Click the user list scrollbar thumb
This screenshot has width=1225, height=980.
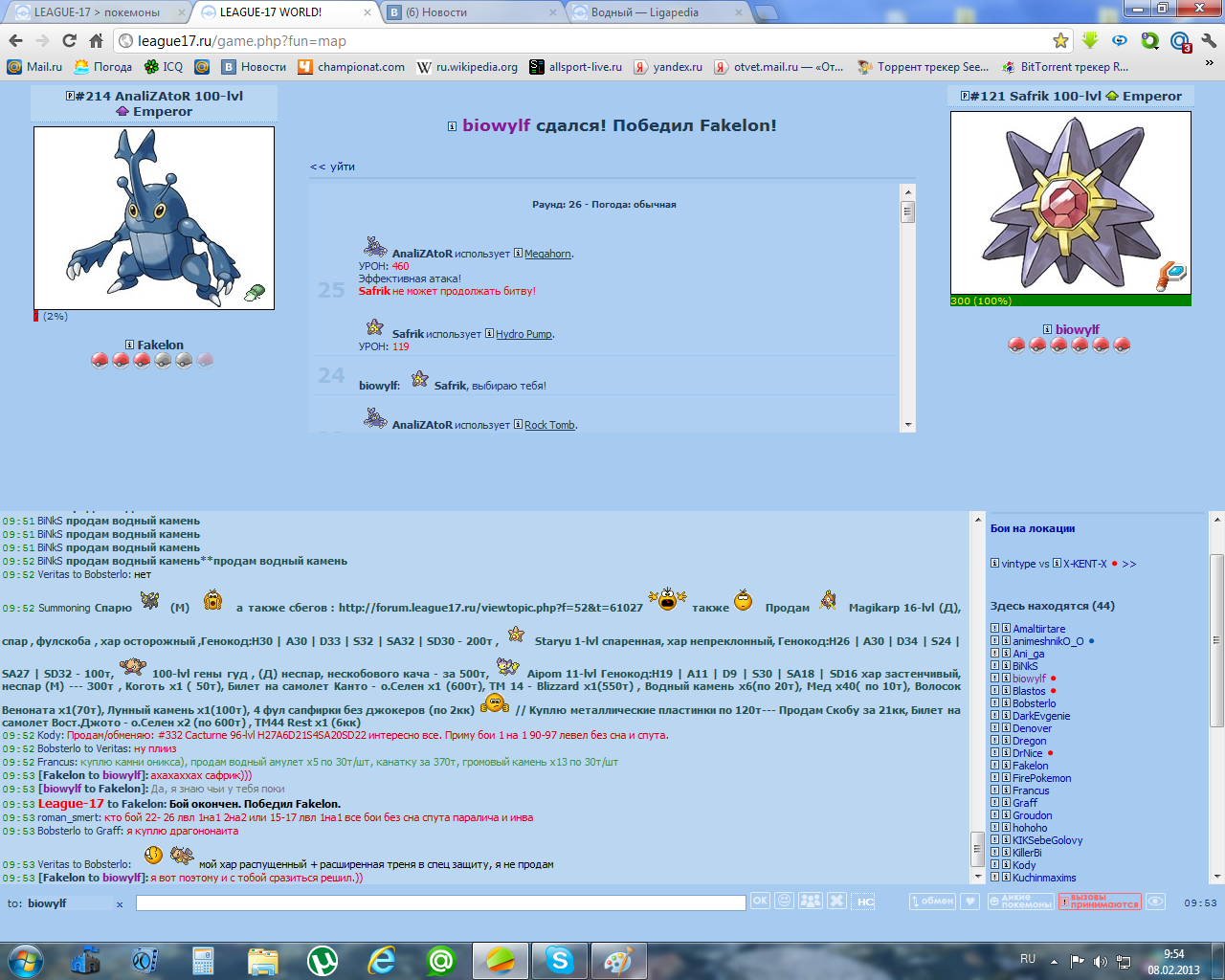coord(1216,639)
